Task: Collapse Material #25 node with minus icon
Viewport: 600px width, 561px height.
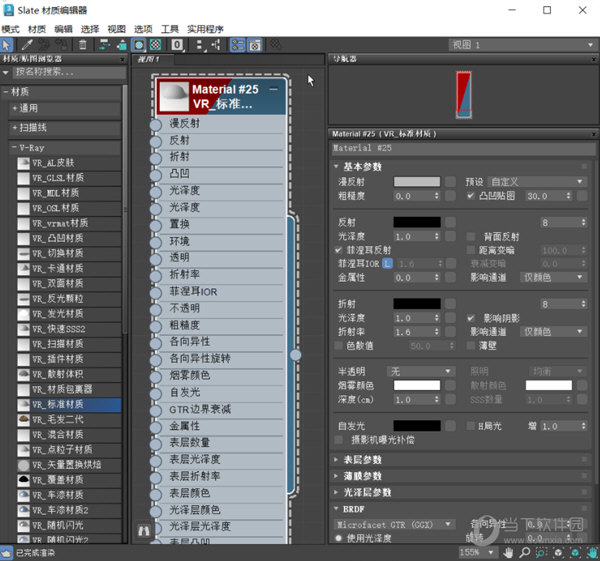Action: click(274, 89)
